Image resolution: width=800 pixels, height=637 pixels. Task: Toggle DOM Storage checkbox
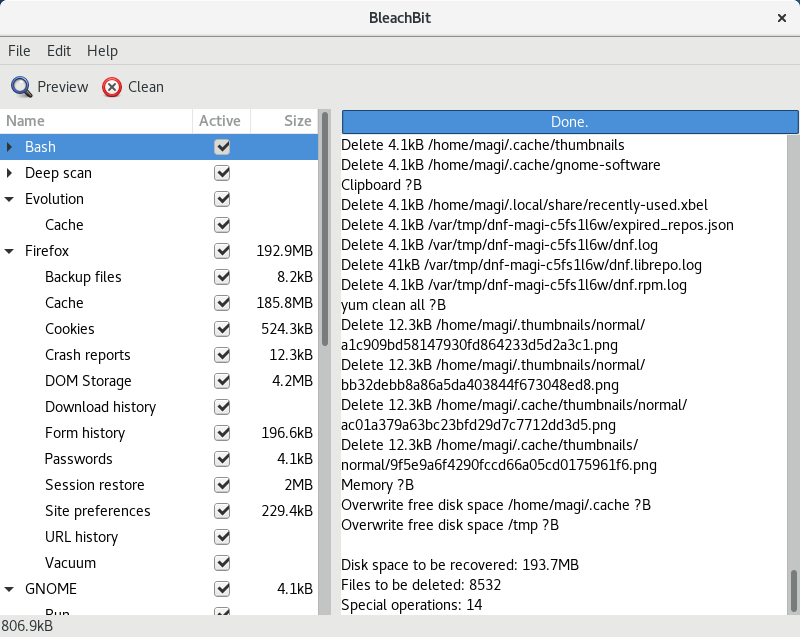(x=222, y=381)
